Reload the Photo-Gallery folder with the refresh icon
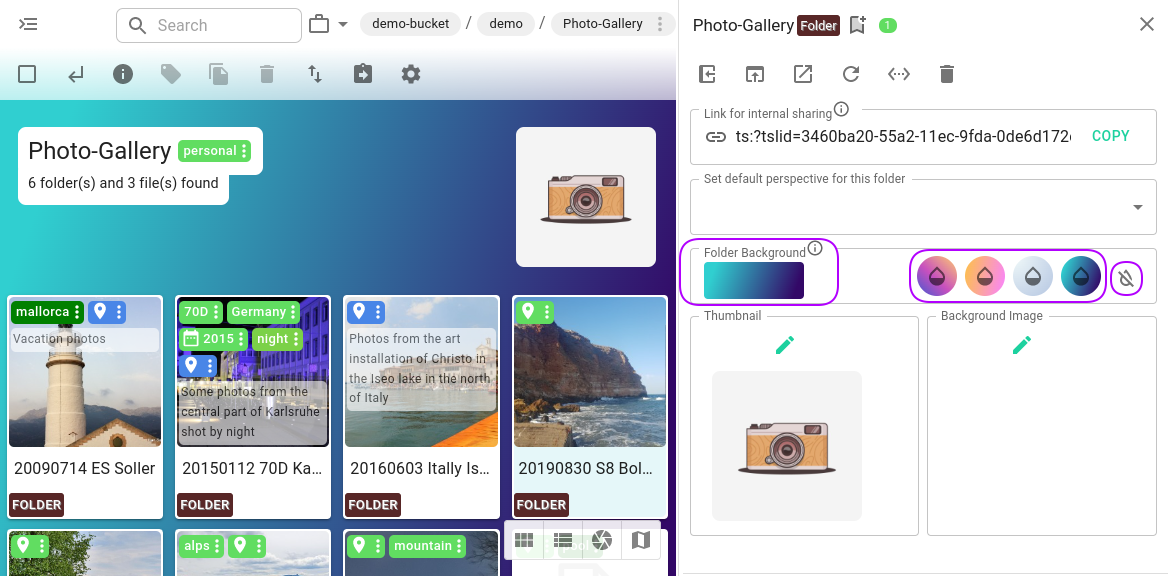The image size is (1168, 576). pos(850,73)
